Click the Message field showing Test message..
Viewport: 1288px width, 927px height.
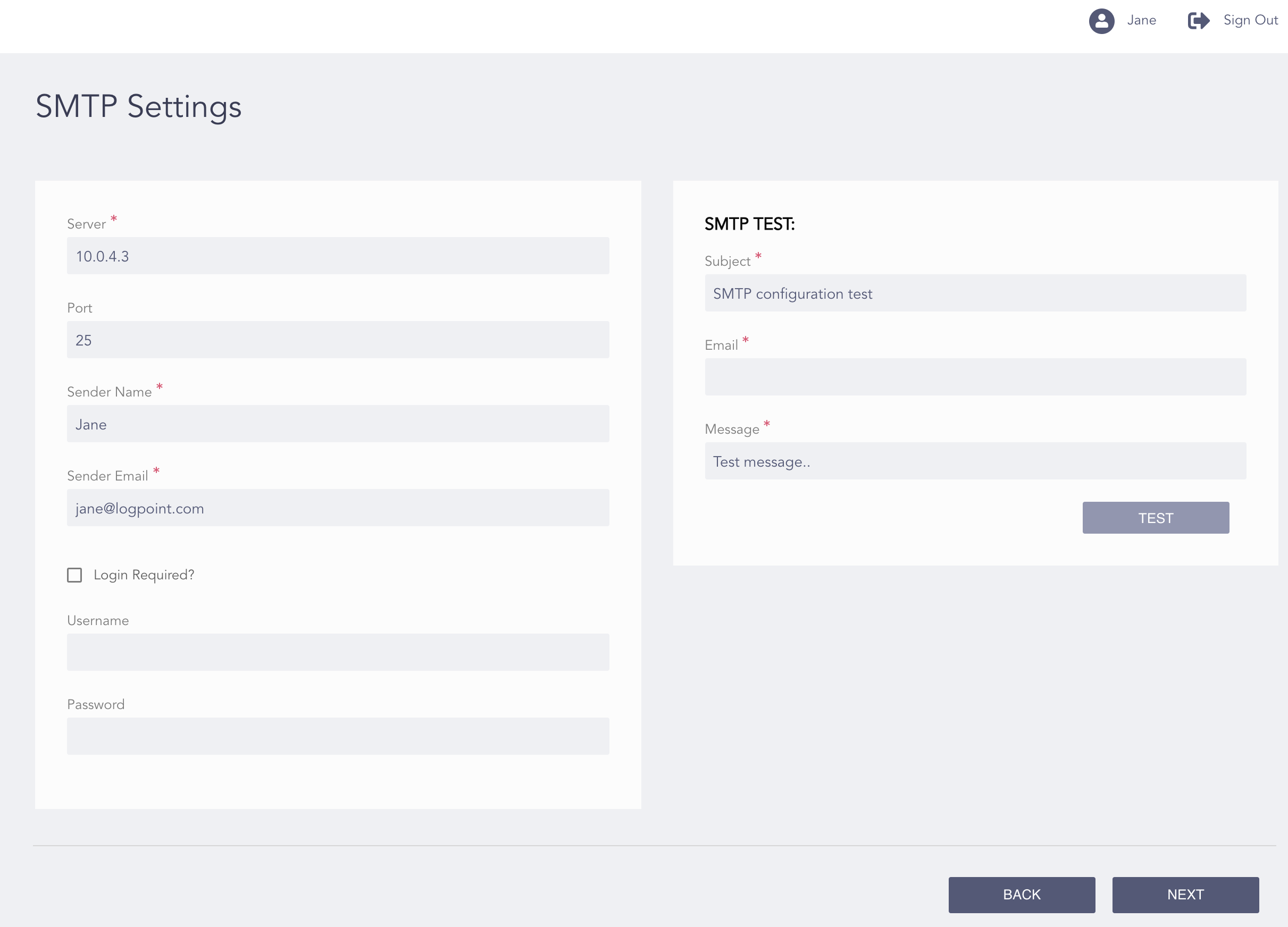[975, 460]
